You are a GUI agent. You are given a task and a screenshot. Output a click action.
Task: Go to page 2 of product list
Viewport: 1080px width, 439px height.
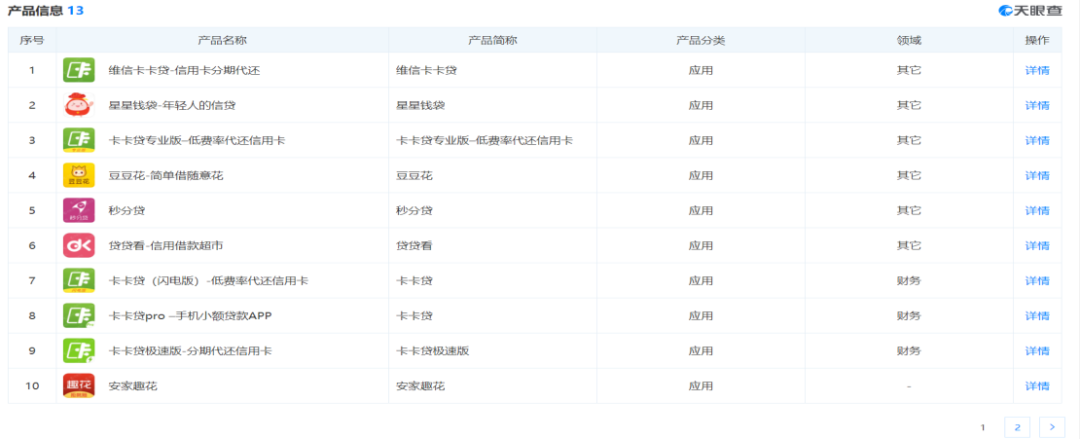pos(1017,427)
